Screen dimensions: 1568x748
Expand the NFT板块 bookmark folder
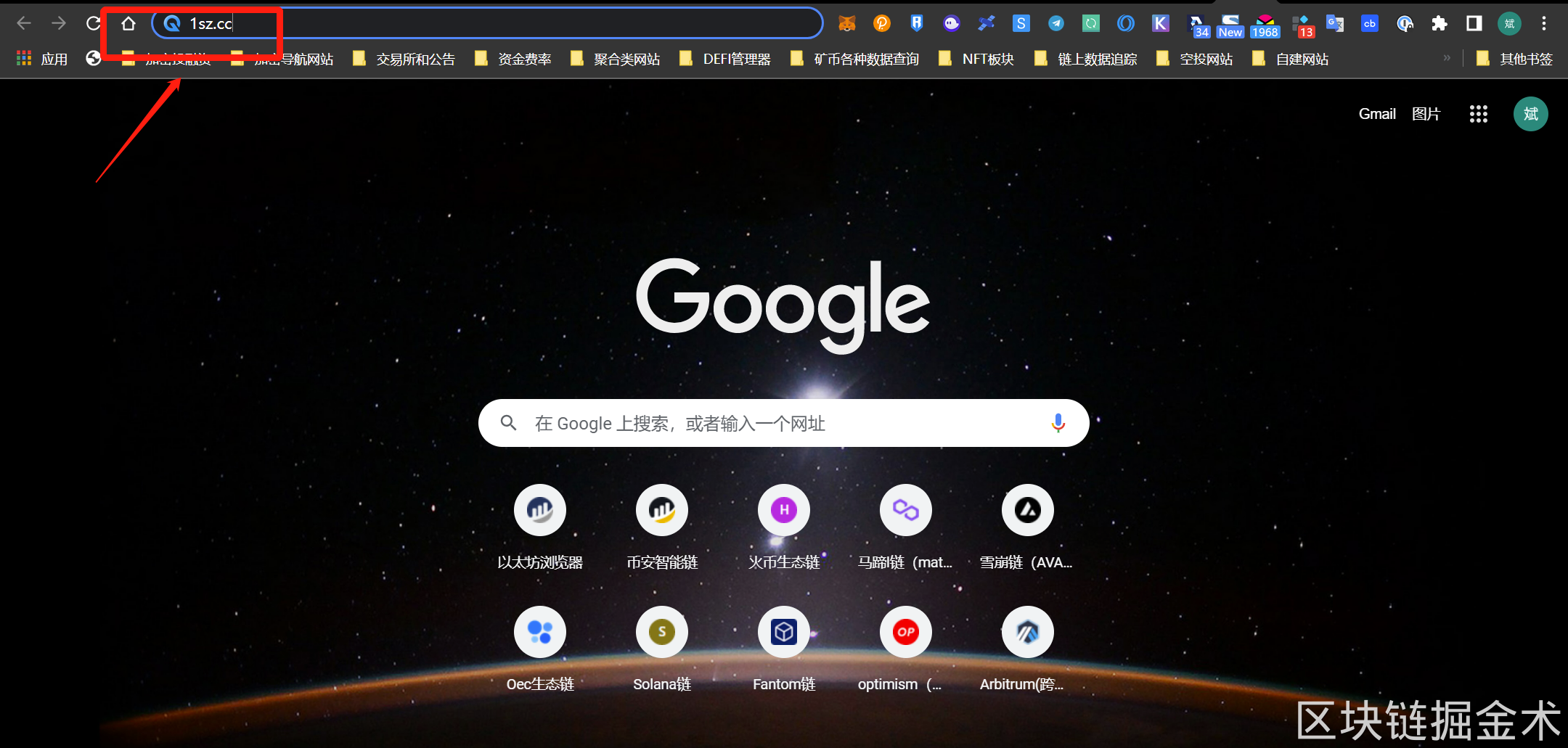(x=976, y=59)
